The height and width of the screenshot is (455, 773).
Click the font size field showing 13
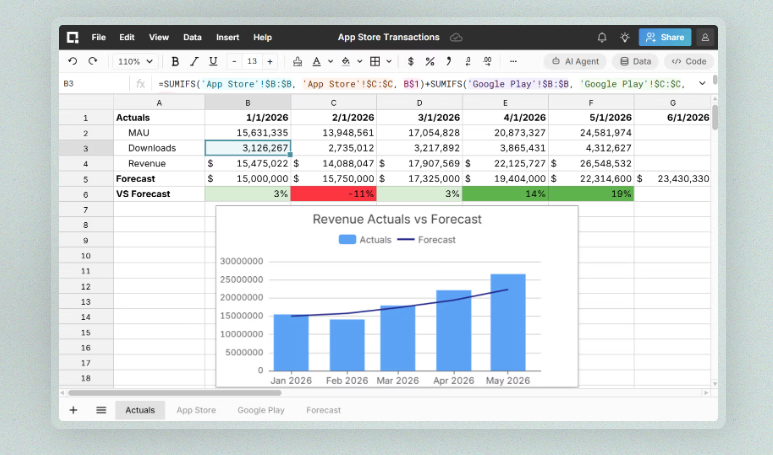coord(252,62)
